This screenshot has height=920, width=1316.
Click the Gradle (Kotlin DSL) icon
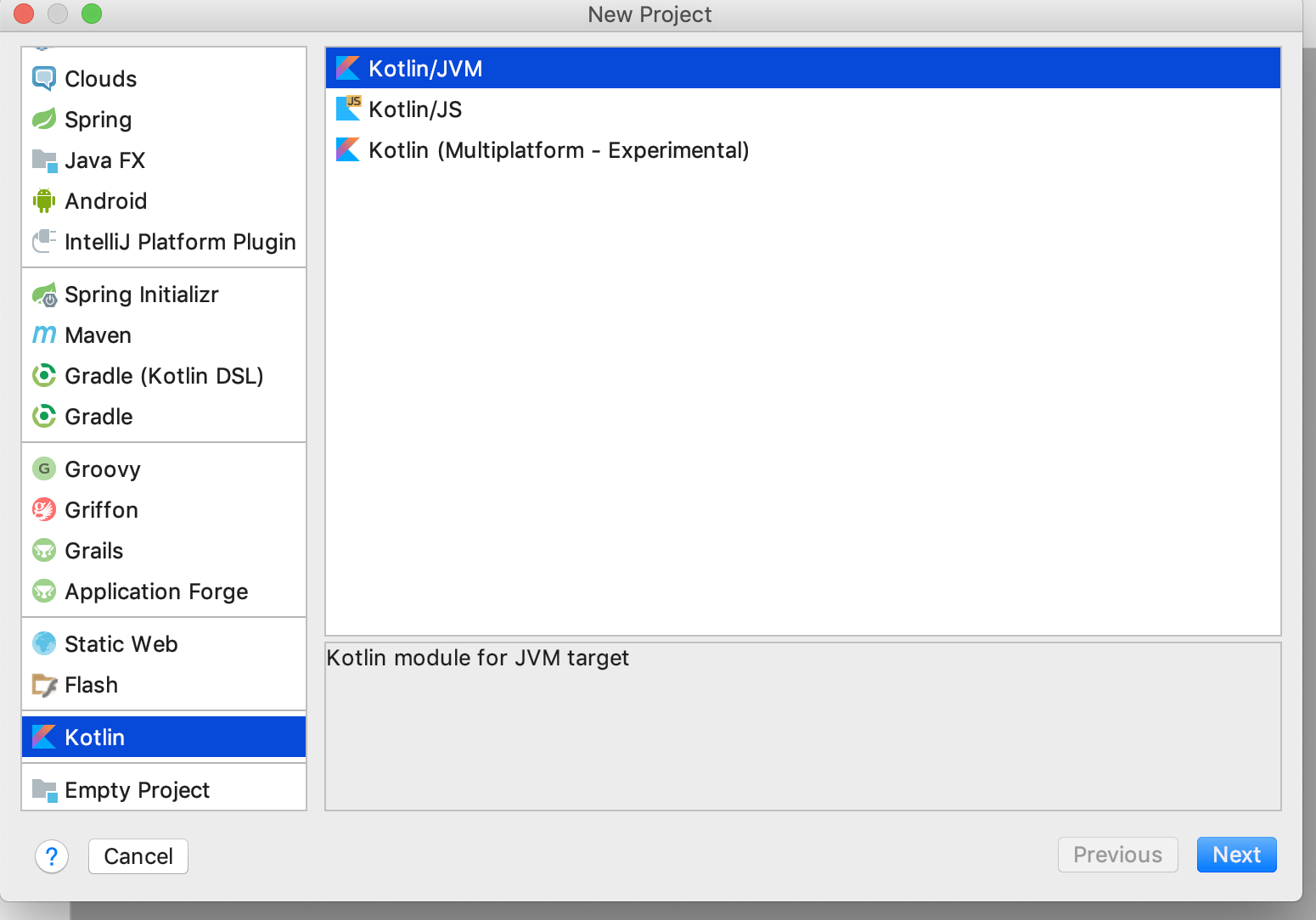click(44, 376)
